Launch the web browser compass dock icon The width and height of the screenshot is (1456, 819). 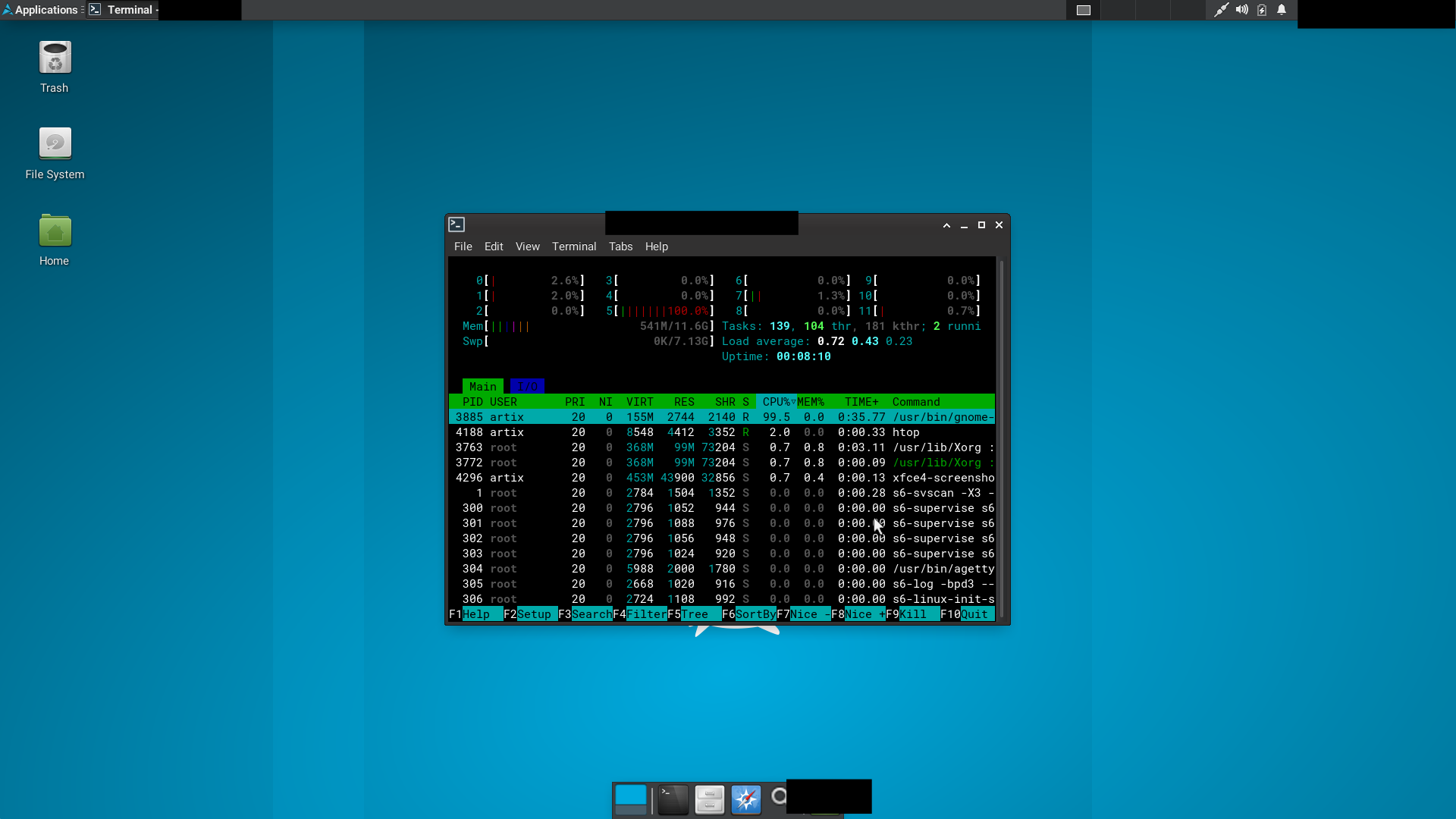(746, 799)
